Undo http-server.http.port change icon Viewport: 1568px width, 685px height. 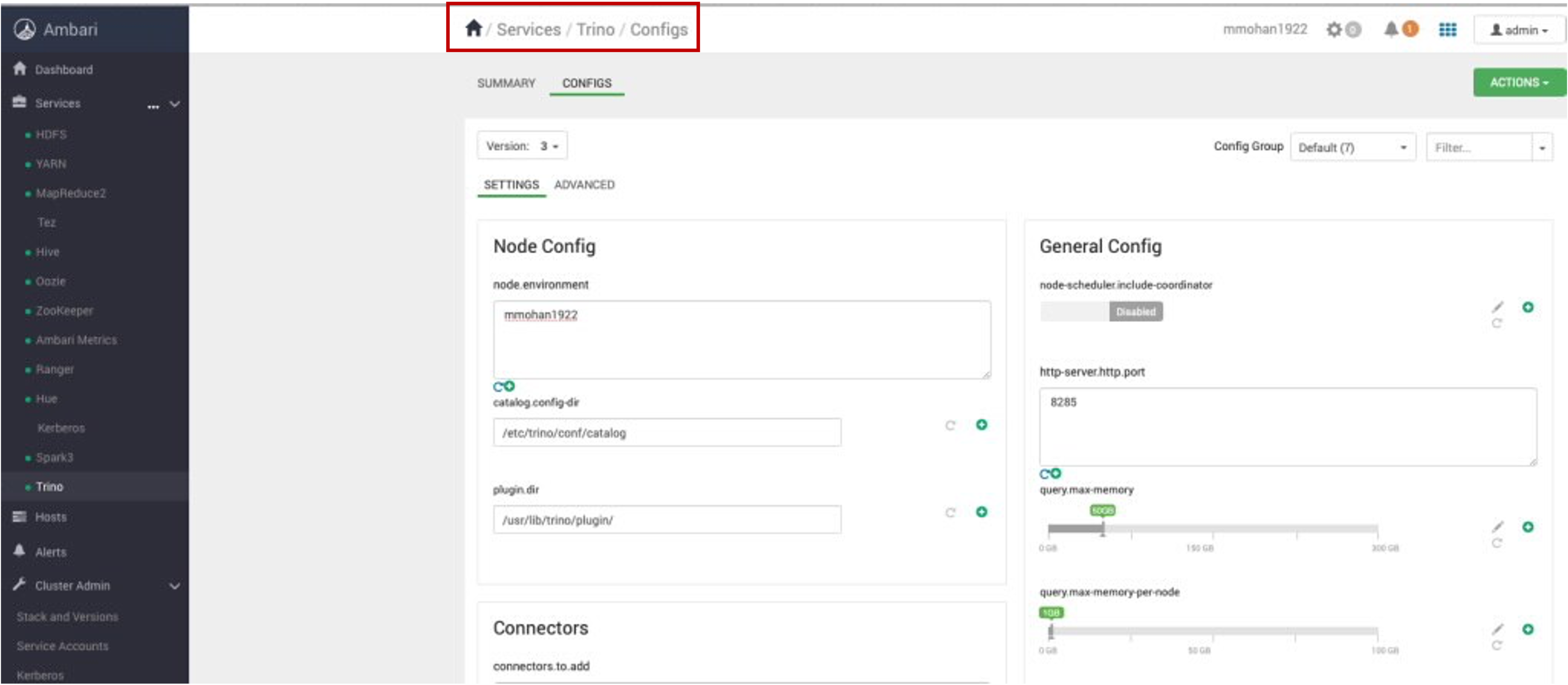[1045, 475]
